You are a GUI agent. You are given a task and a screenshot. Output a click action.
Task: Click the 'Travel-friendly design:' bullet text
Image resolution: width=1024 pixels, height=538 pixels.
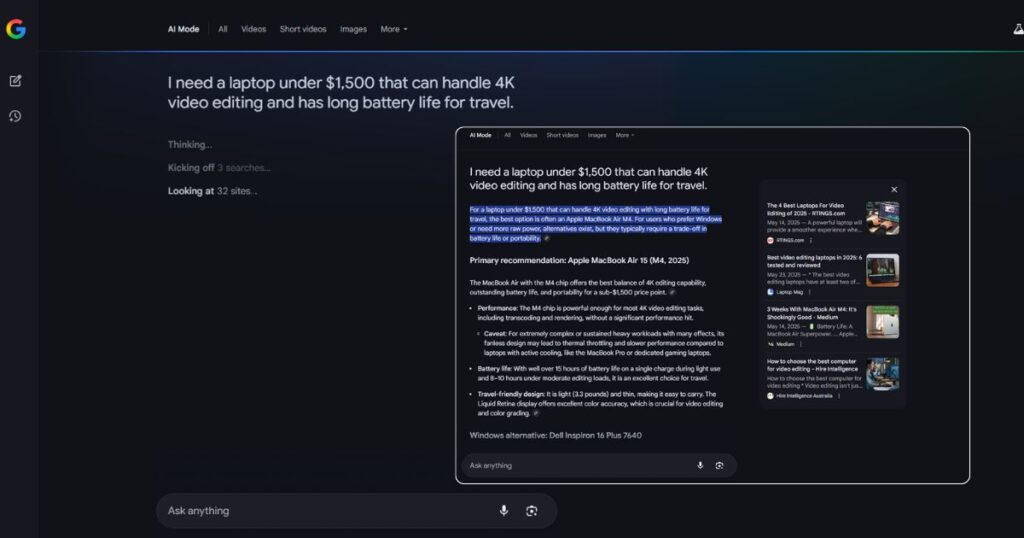tap(600, 404)
